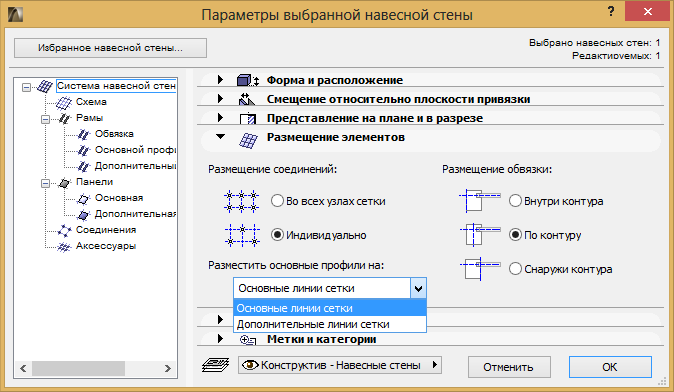
Task: Click the Снаружи контура boundary diagram
Action: [480, 269]
